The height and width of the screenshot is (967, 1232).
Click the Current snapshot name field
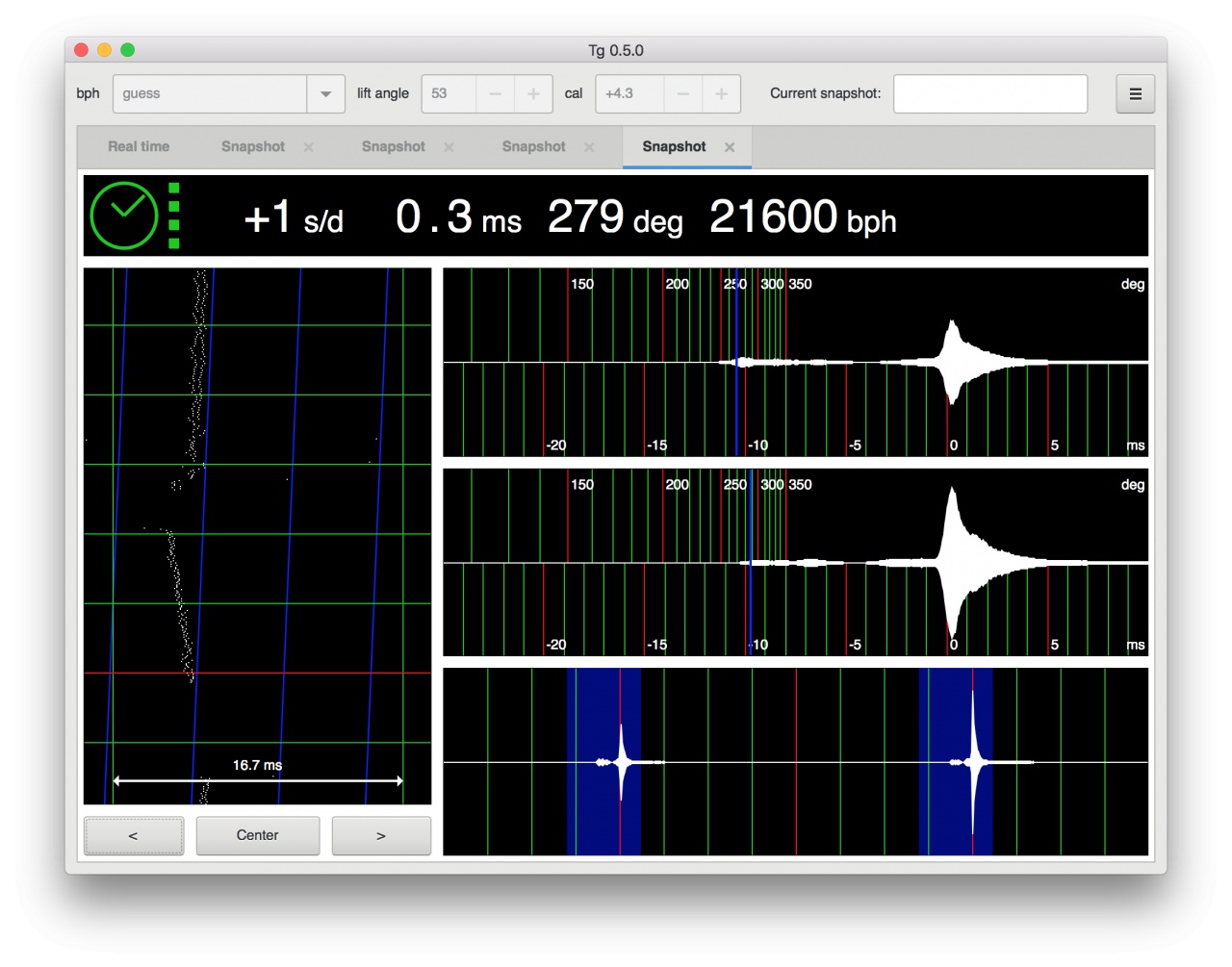989,94
